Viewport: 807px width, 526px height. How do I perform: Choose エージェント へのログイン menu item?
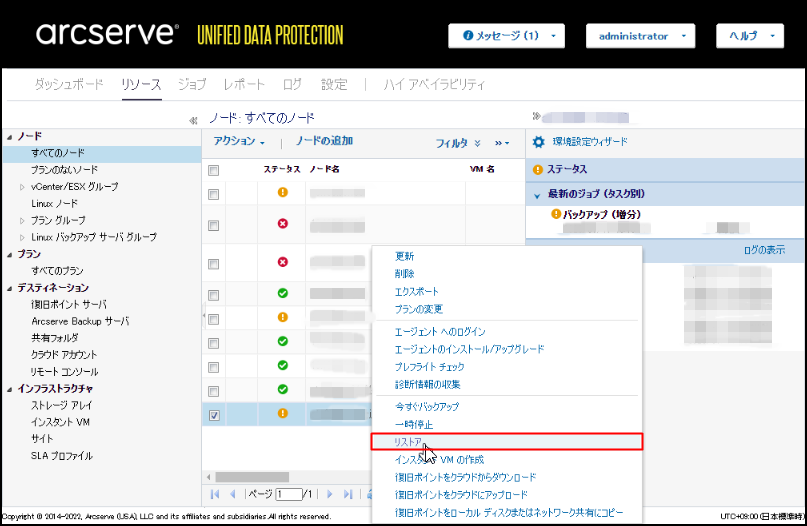click(x=440, y=332)
